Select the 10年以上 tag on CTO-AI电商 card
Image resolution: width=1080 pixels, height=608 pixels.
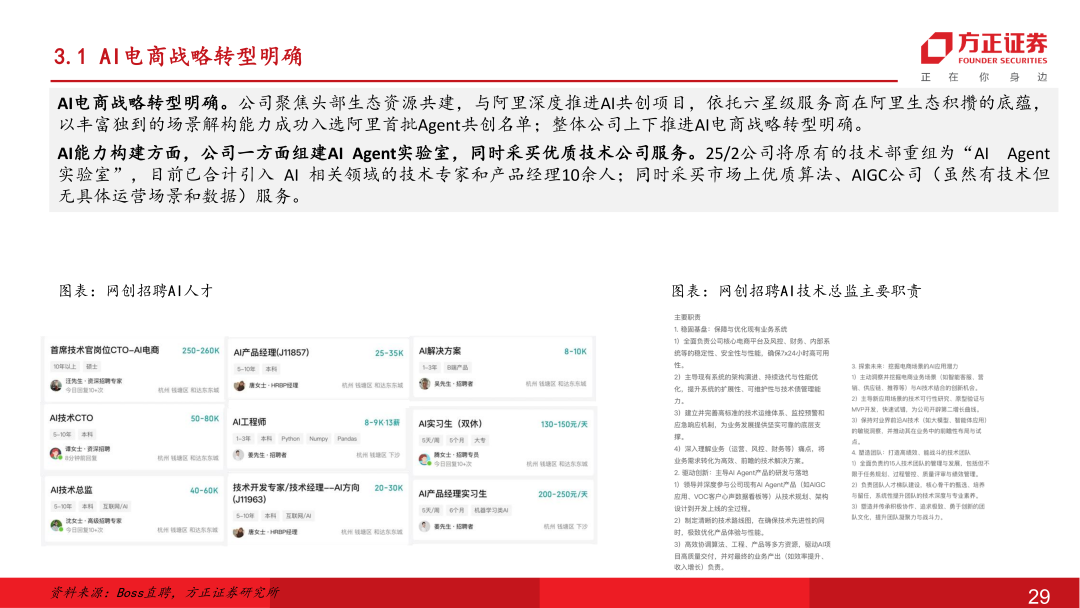(65, 367)
